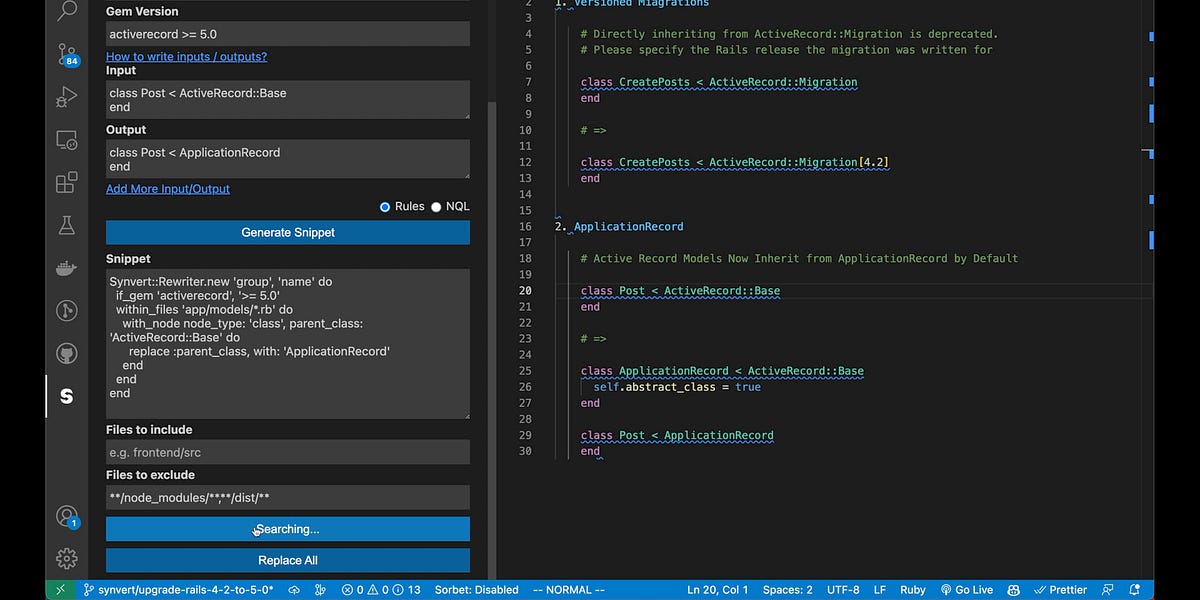Open the Source Control view showing 84 changes
Screen dimensions: 1200x600
tap(66, 55)
